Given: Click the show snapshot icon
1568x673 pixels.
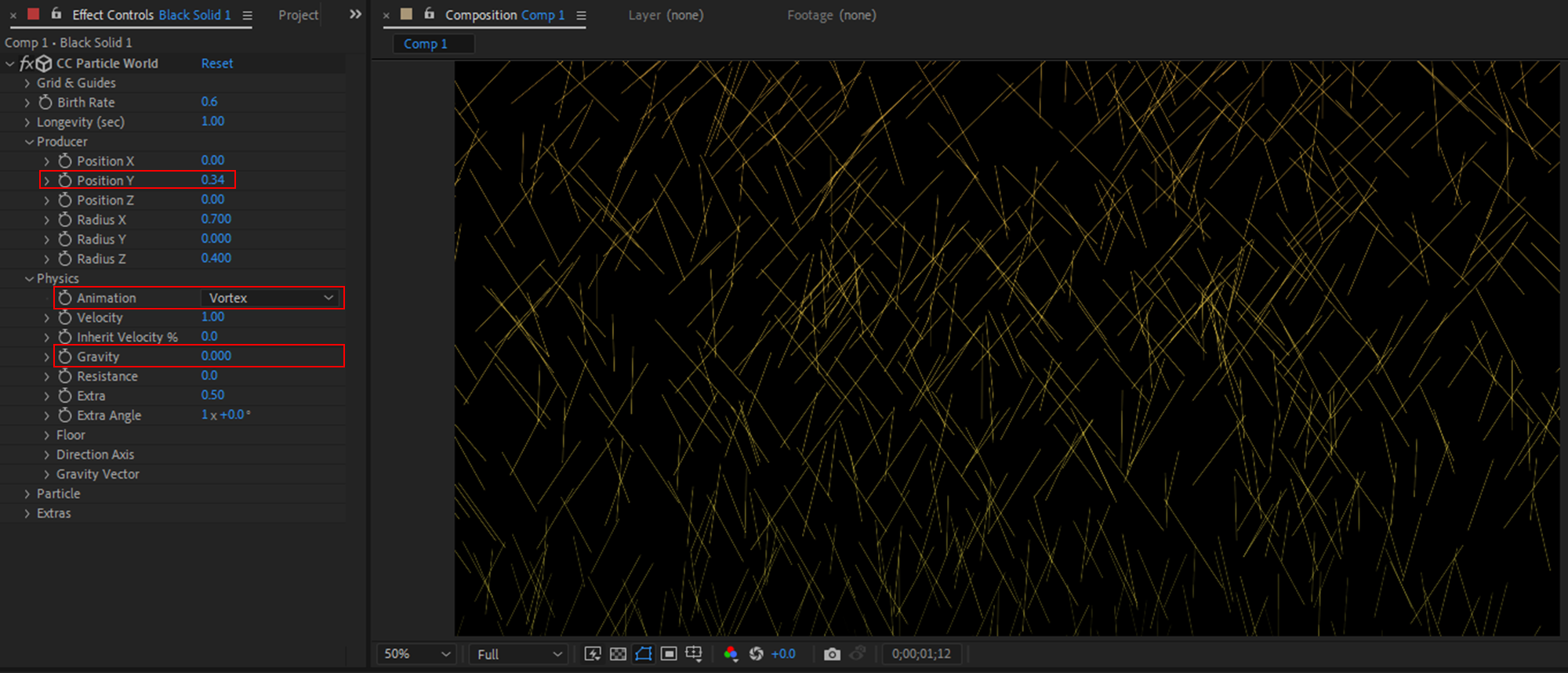Looking at the screenshot, I should (858, 653).
